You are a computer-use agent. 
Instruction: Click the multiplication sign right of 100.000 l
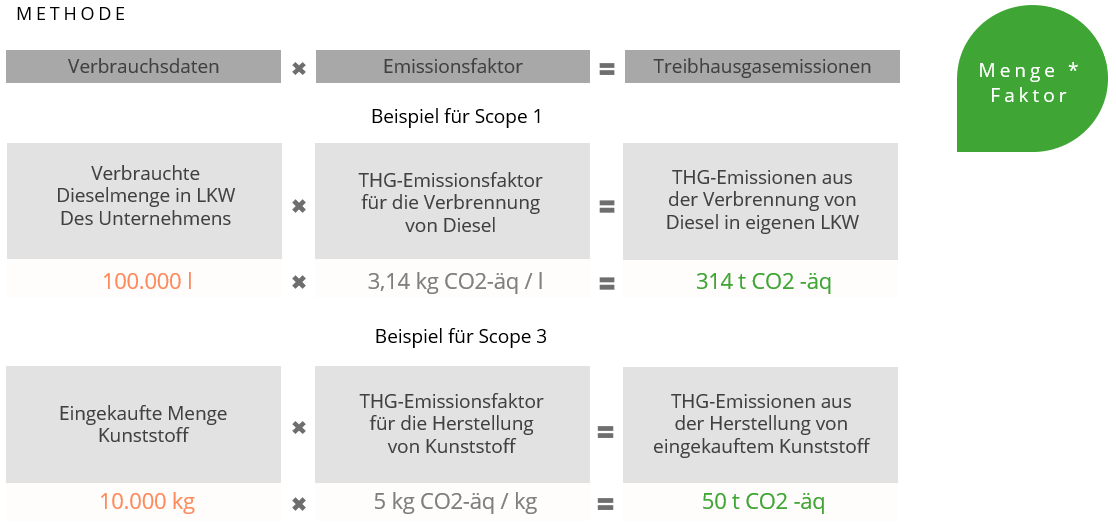click(298, 283)
